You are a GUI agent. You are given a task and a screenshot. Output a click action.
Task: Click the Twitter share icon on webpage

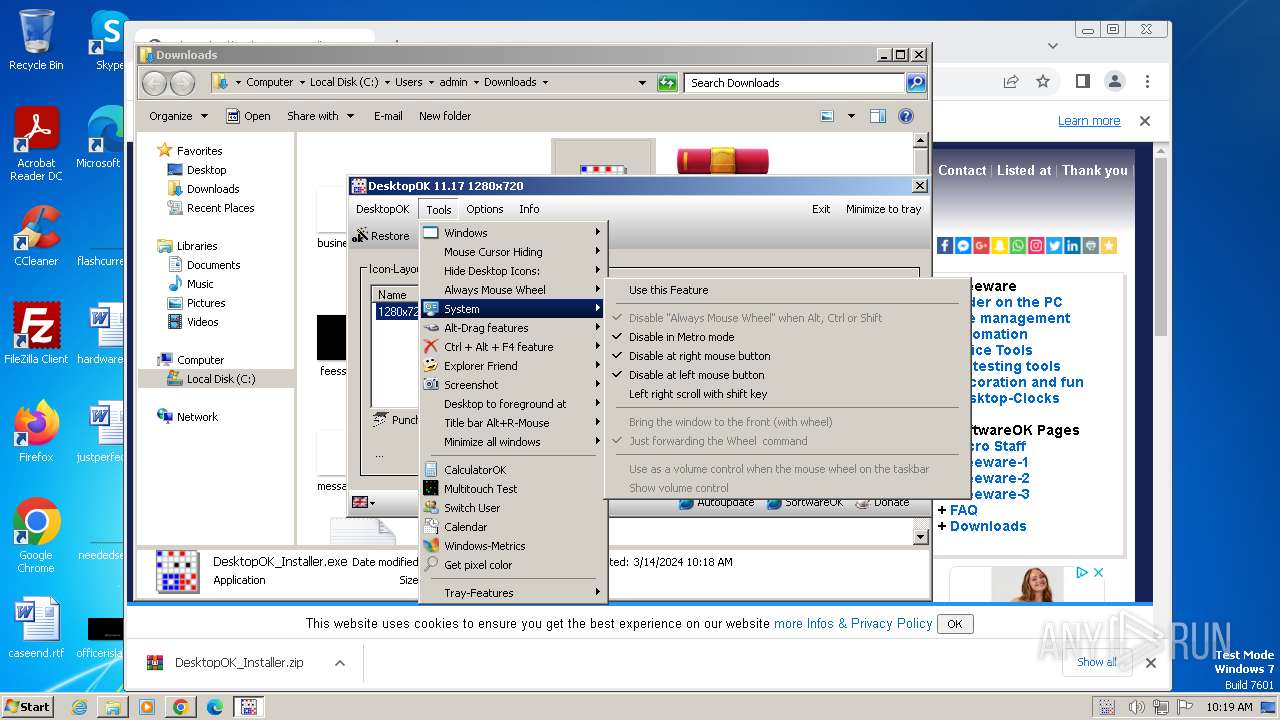1054,245
